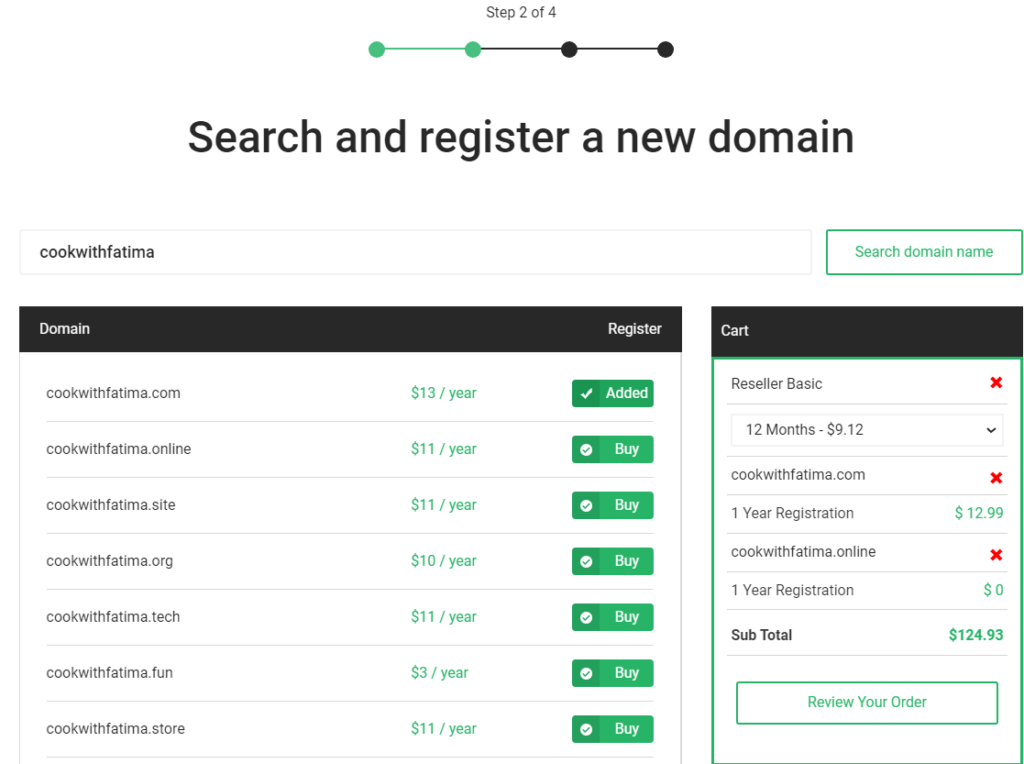Click the Buy icon for cookwithfatima.org
Image resolution: width=1024 pixels, height=764 pixels.
point(587,561)
